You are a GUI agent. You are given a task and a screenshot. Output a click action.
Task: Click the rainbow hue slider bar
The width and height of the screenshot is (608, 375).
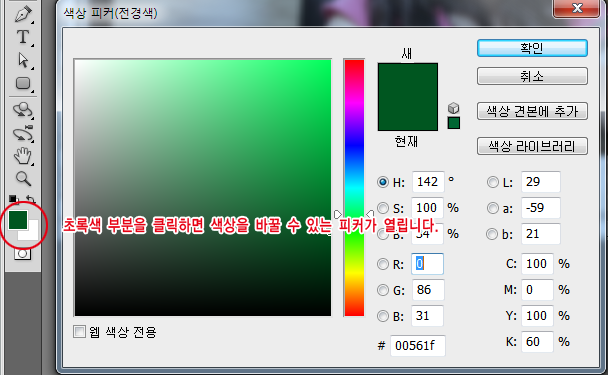[354, 188]
